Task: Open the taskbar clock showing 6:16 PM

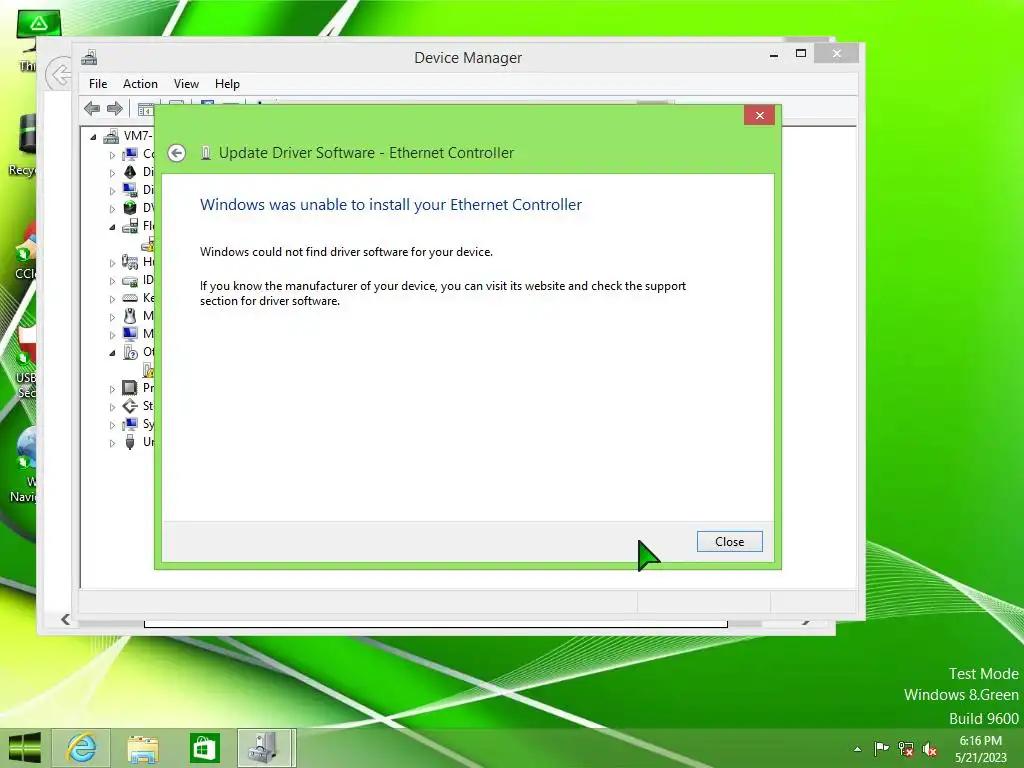Action: point(981,748)
